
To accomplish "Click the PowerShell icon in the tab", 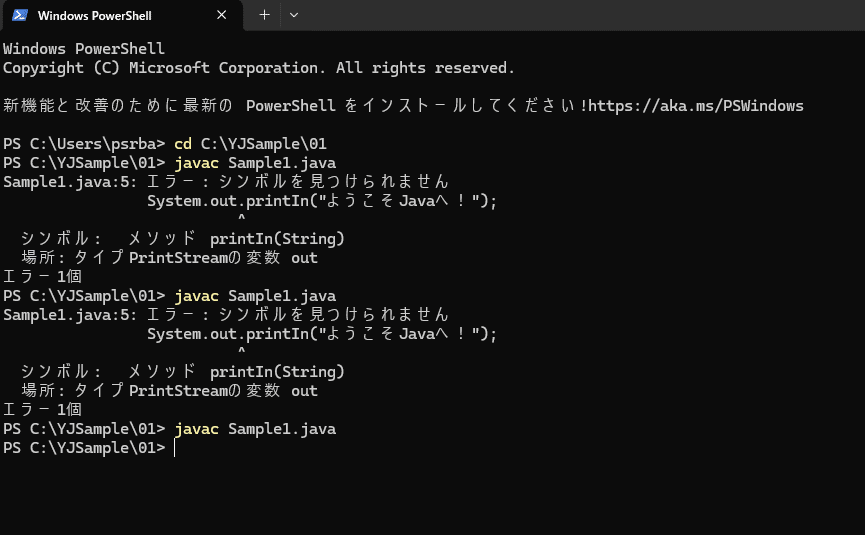I will (20, 15).
